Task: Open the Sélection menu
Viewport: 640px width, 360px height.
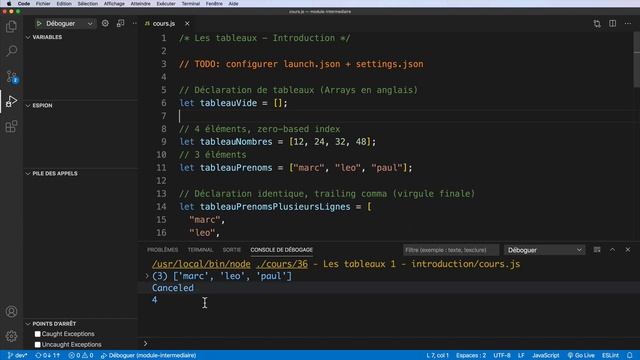Action: (x=87, y=4)
